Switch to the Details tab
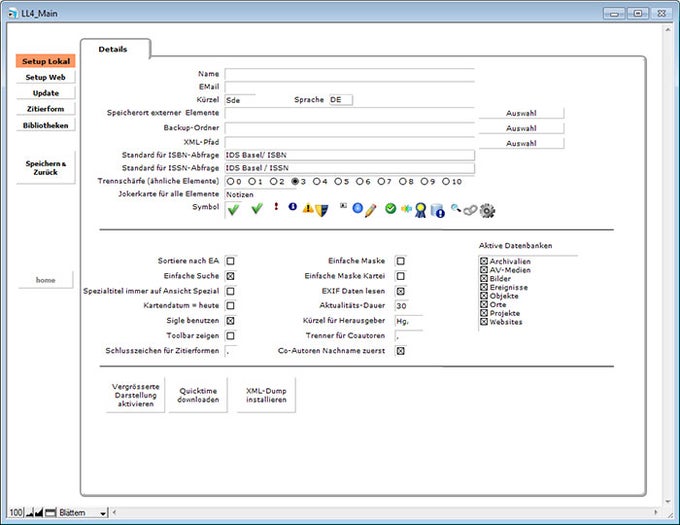Screen dimensions: 680x525 (113, 49)
